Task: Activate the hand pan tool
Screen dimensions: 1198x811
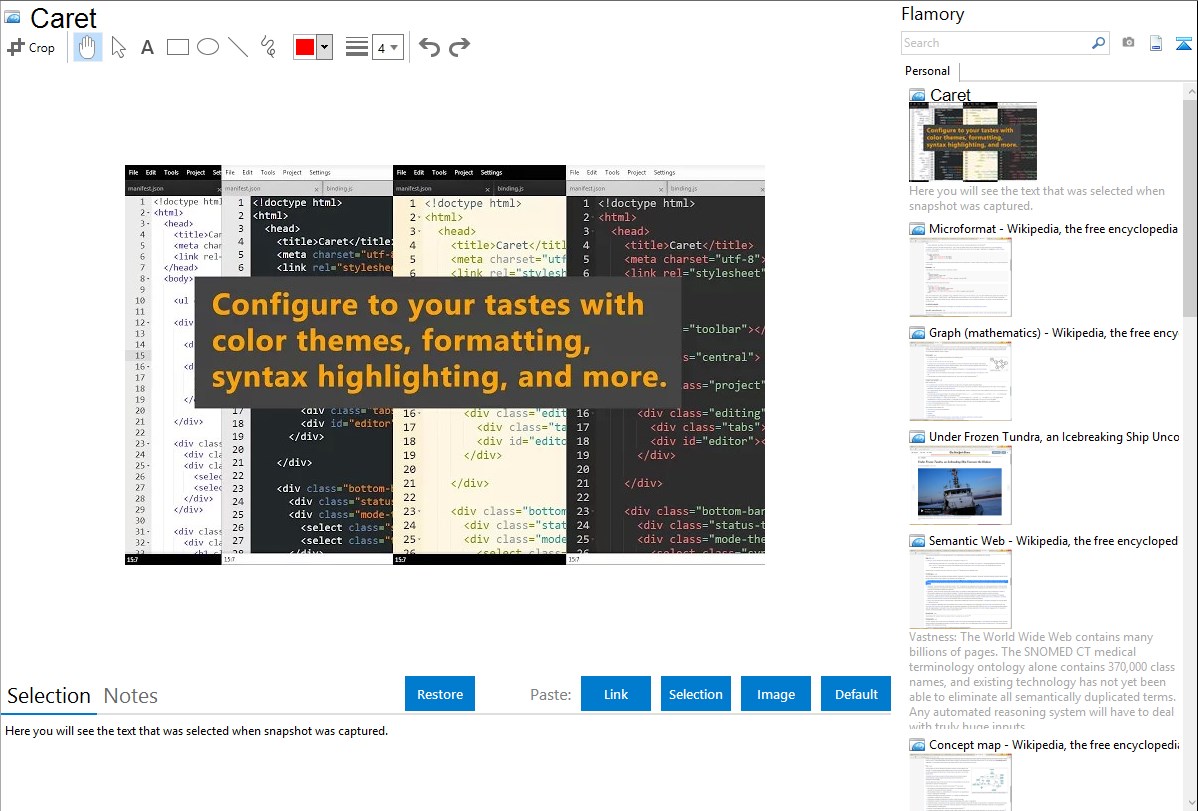Action: (87, 47)
